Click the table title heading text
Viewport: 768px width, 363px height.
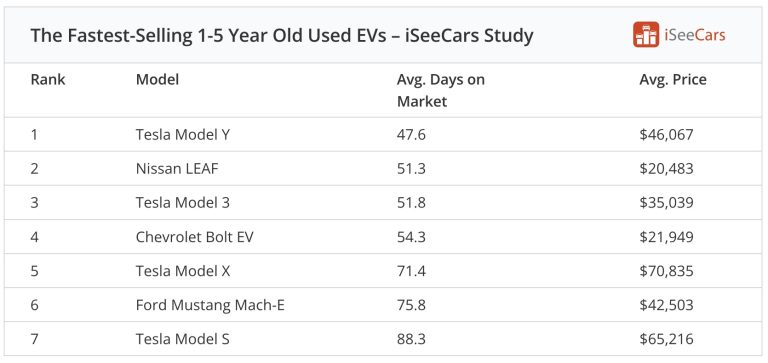[282, 36]
